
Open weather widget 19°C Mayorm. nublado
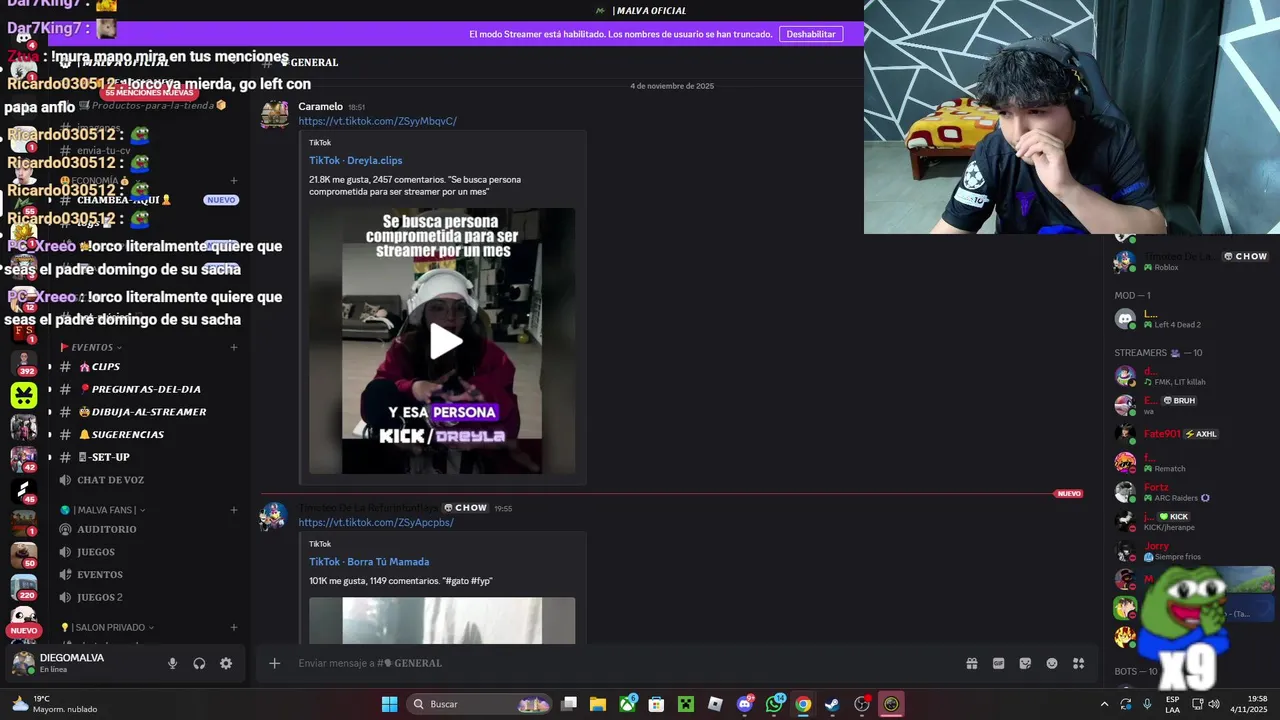pyautogui.click(x=55, y=704)
